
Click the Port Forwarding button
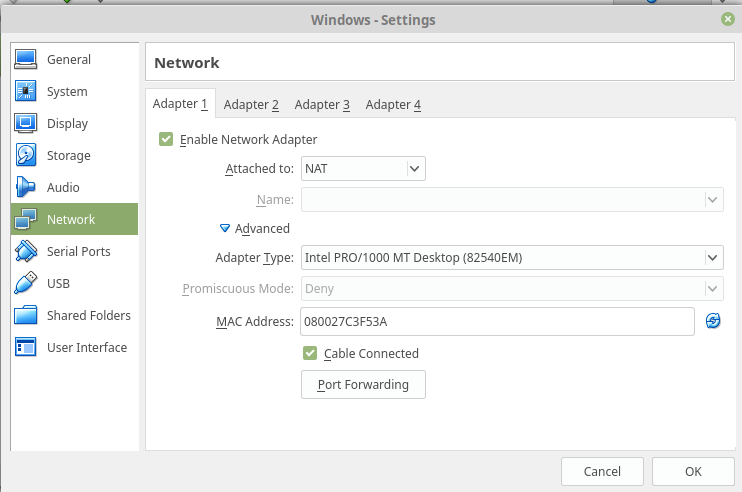tap(363, 385)
